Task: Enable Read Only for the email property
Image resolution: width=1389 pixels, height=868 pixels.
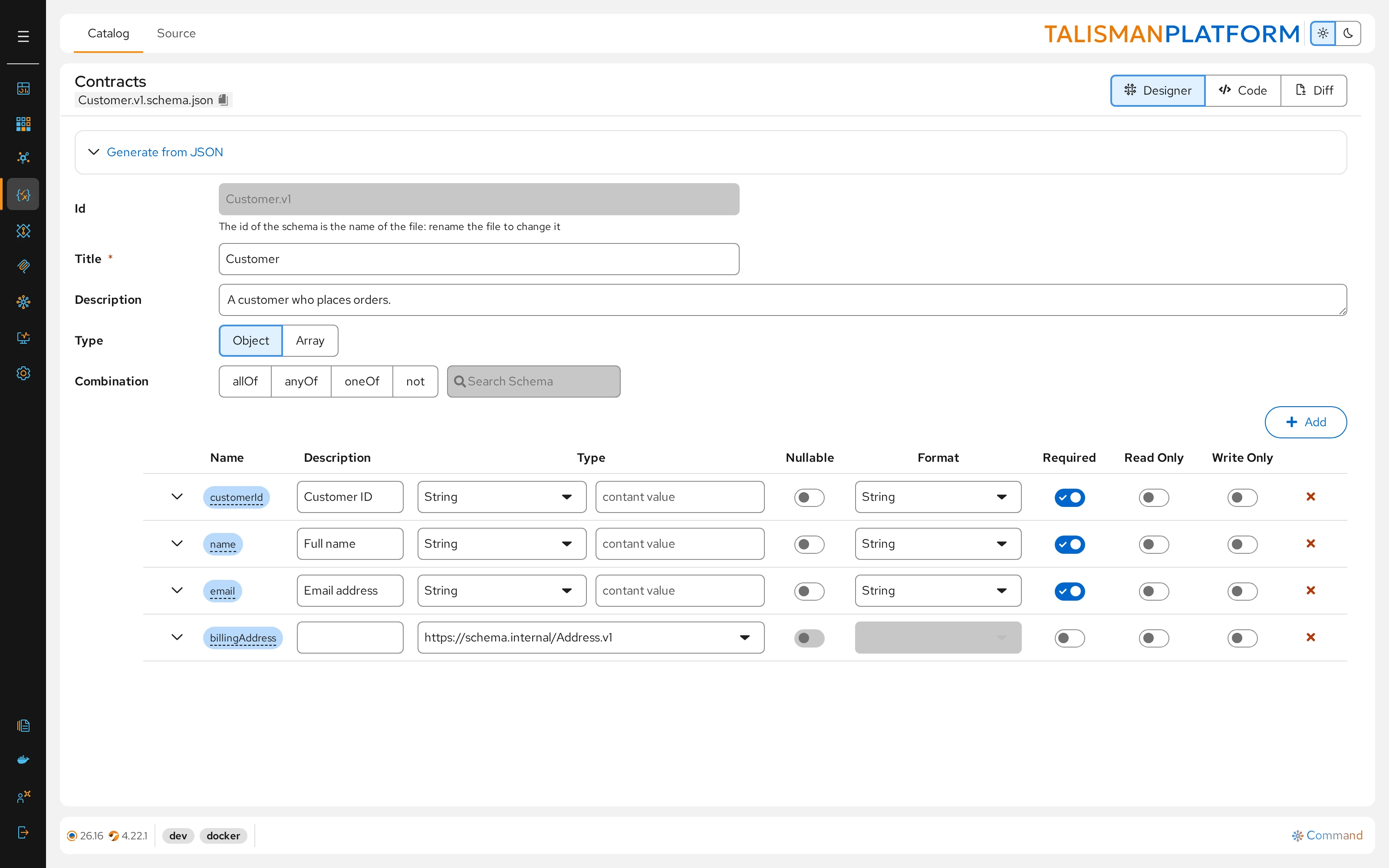Action: (1154, 591)
